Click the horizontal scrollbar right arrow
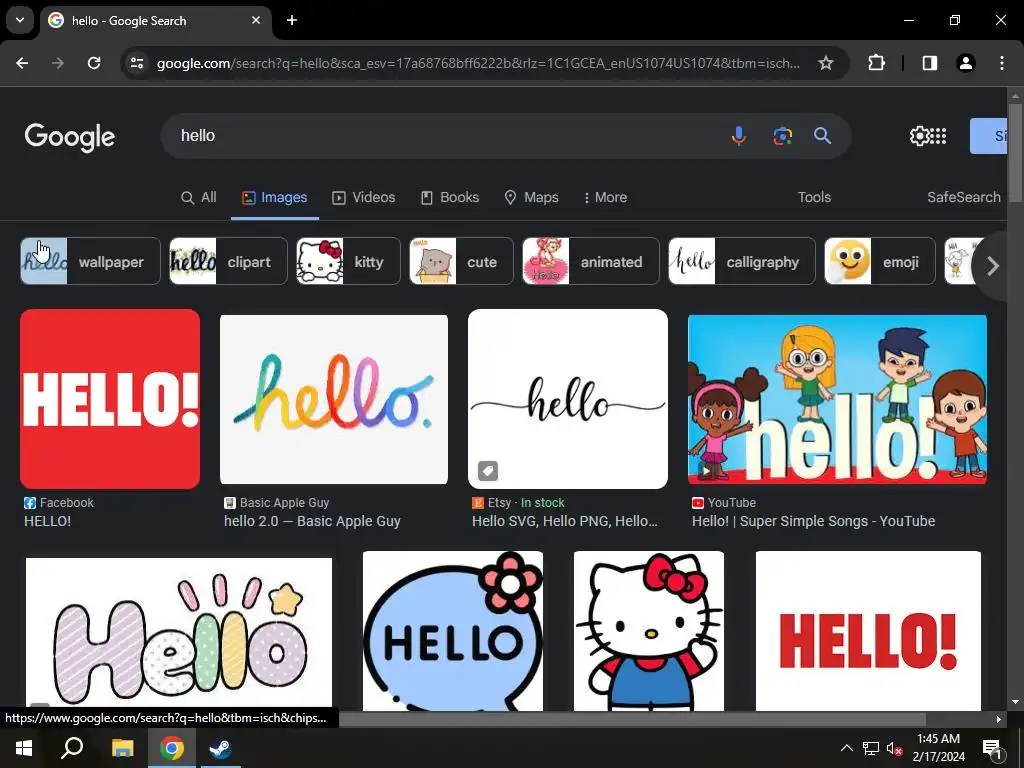 pyautogui.click(x=999, y=719)
